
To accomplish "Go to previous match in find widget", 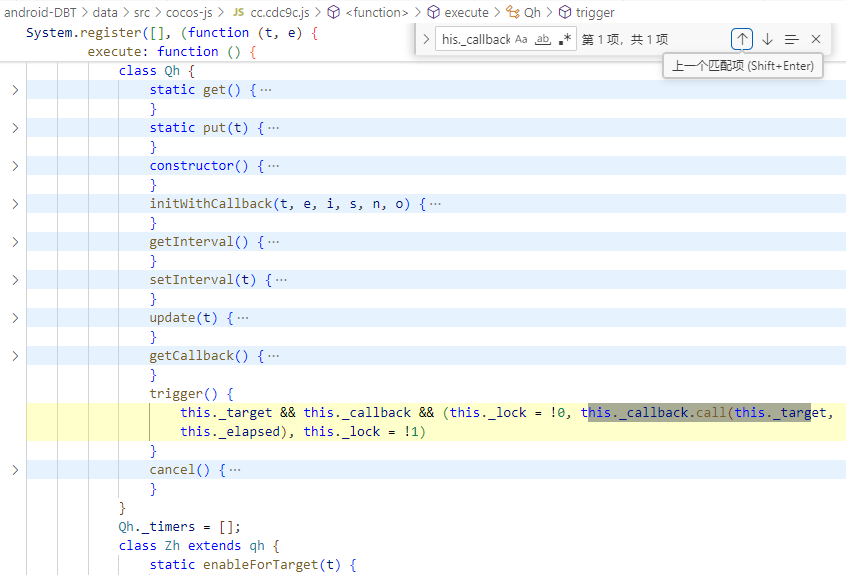I will pyautogui.click(x=742, y=39).
